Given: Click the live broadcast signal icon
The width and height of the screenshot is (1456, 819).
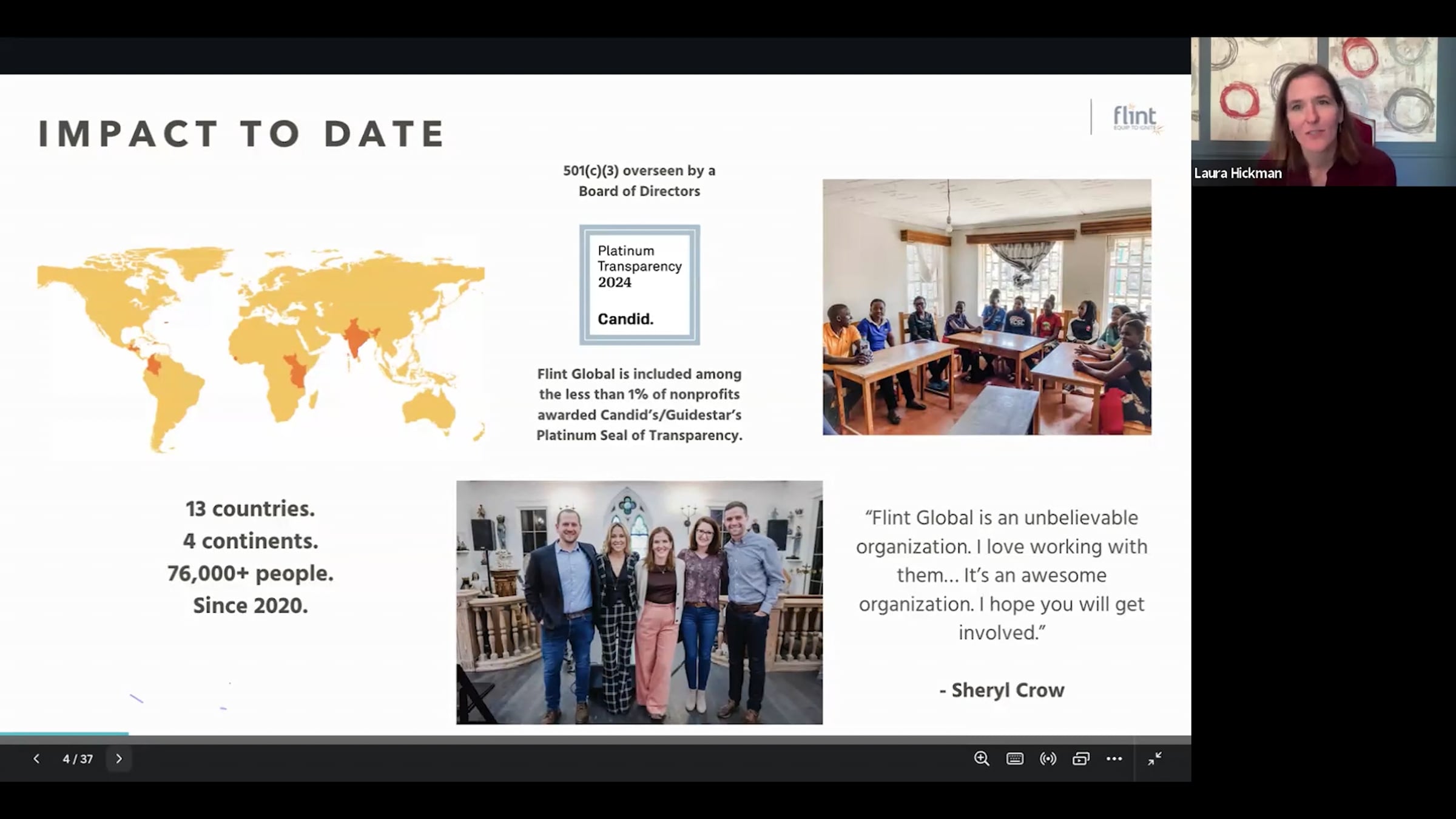Looking at the screenshot, I should point(1048,758).
